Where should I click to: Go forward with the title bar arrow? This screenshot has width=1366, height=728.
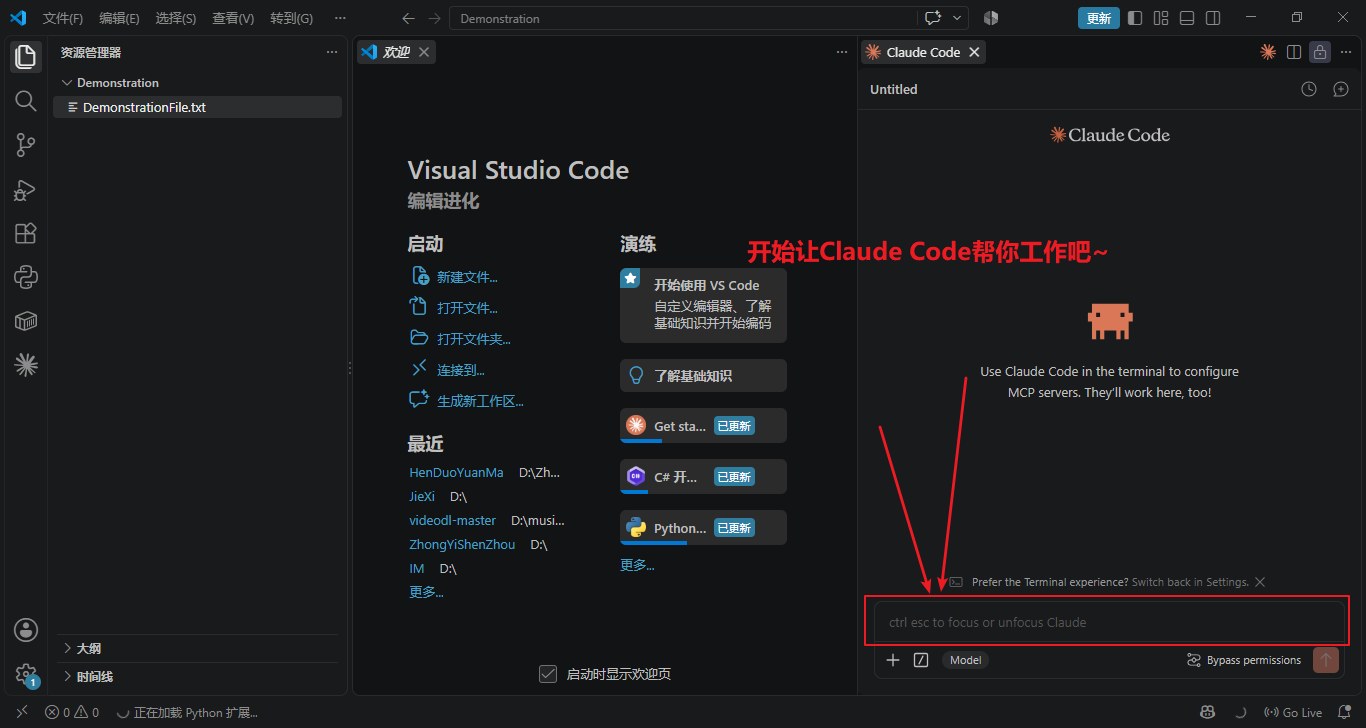(434, 18)
